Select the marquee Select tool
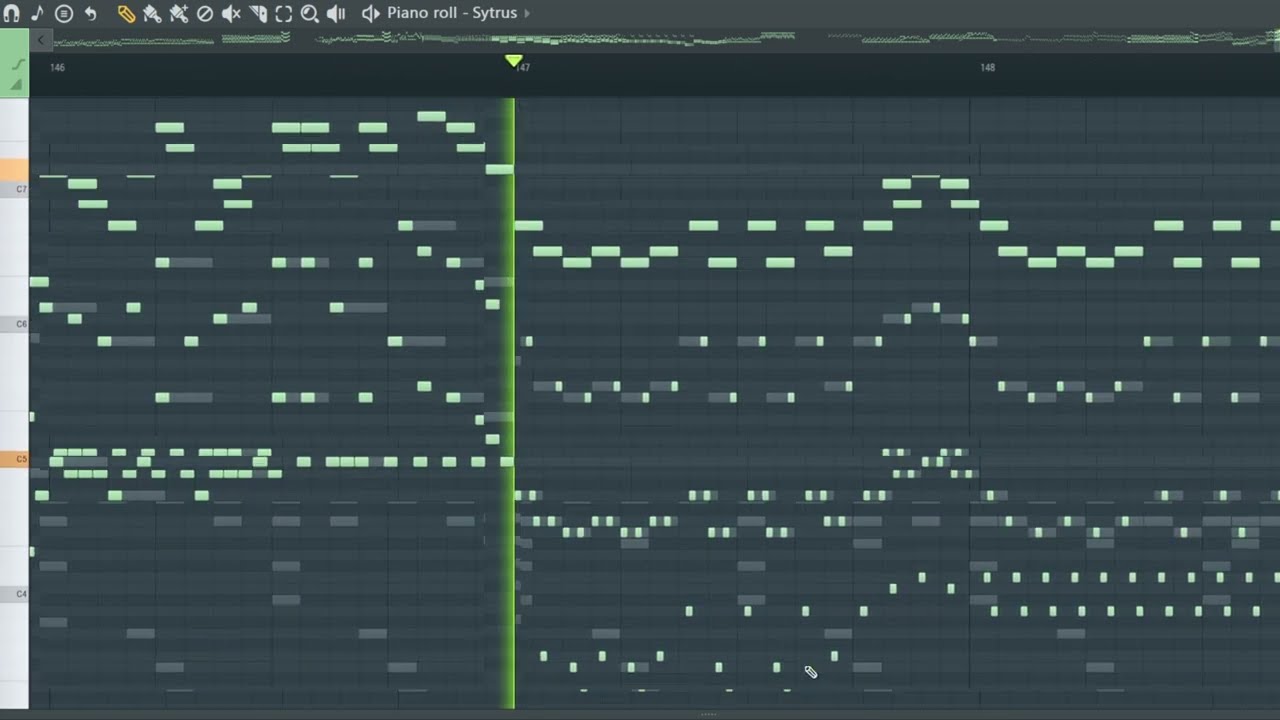1280x720 pixels. click(x=284, y=13)
